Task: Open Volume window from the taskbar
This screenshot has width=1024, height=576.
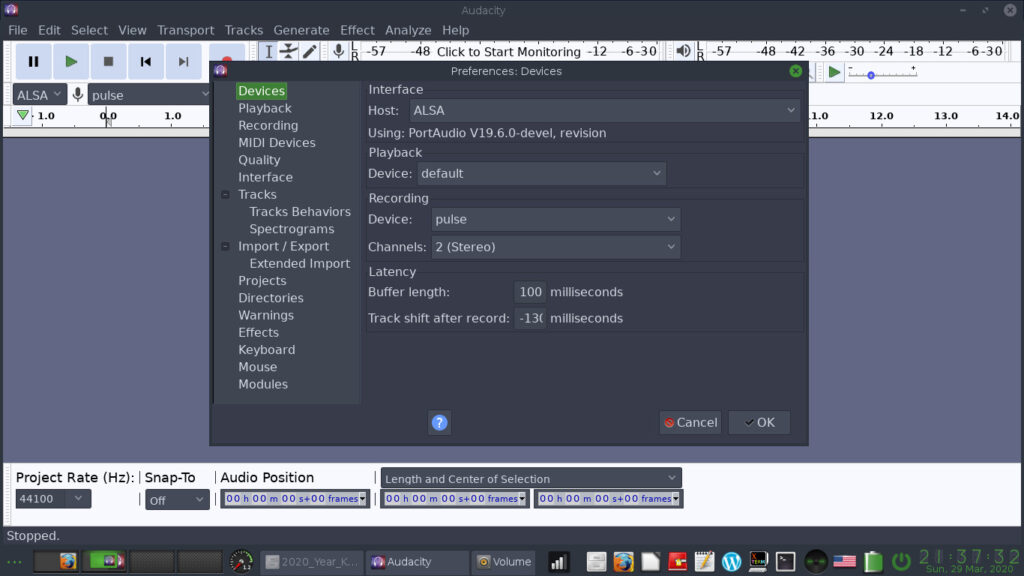Action: coord(504,562)
